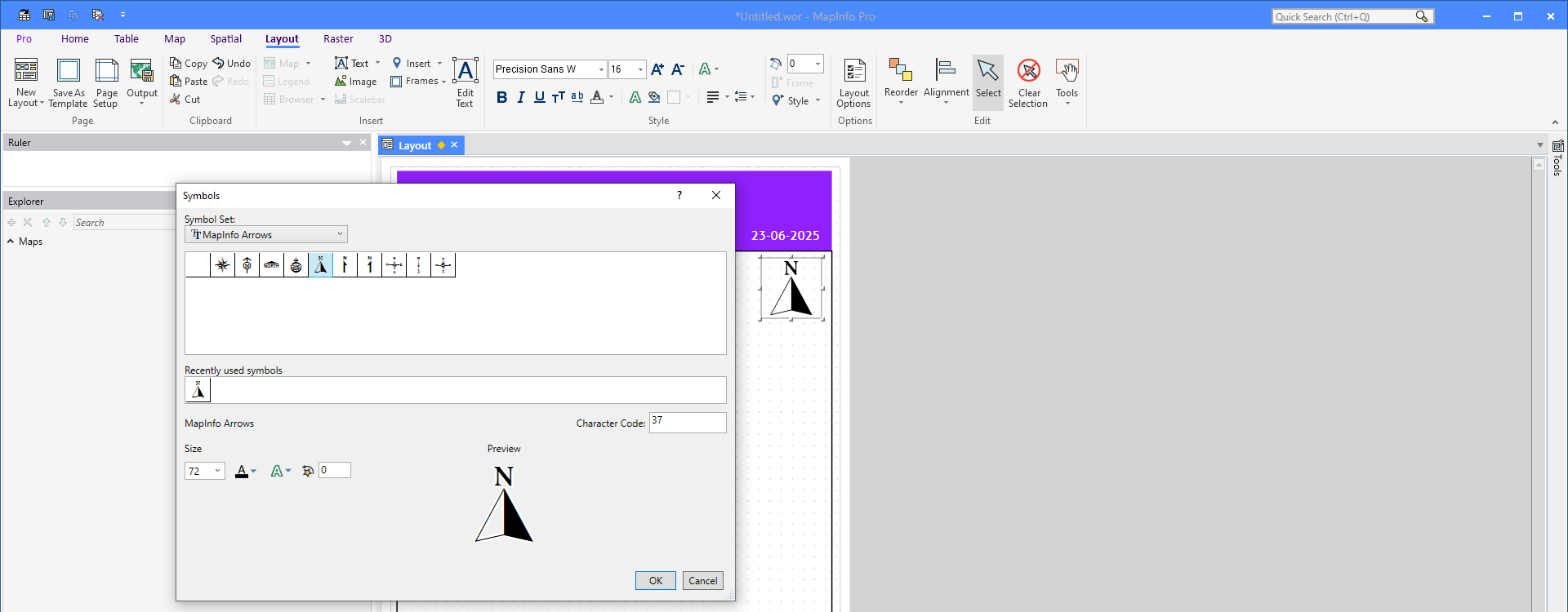Switch to the Home tab
Image resolution: width=1568 pixels, height=612 pixels.
pos(75,38)
